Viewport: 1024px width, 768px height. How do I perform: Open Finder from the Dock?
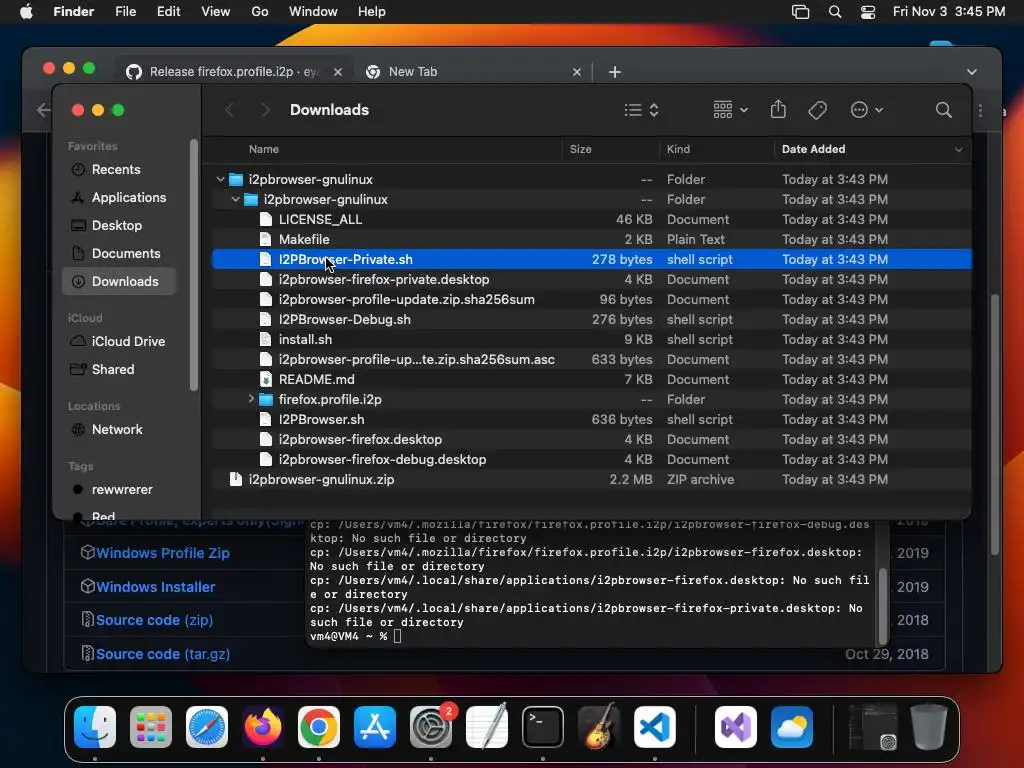(x=95, y=727)
